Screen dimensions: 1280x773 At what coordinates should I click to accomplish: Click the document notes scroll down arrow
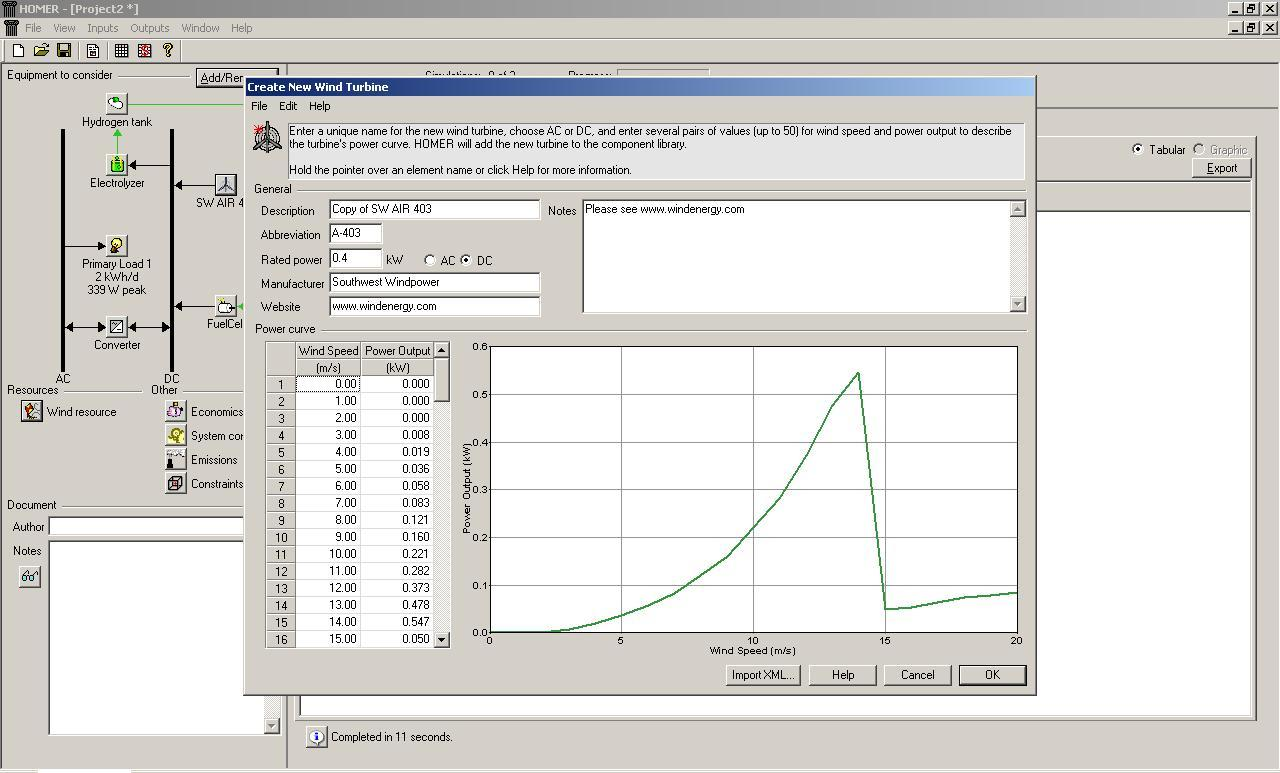[272, 726]
